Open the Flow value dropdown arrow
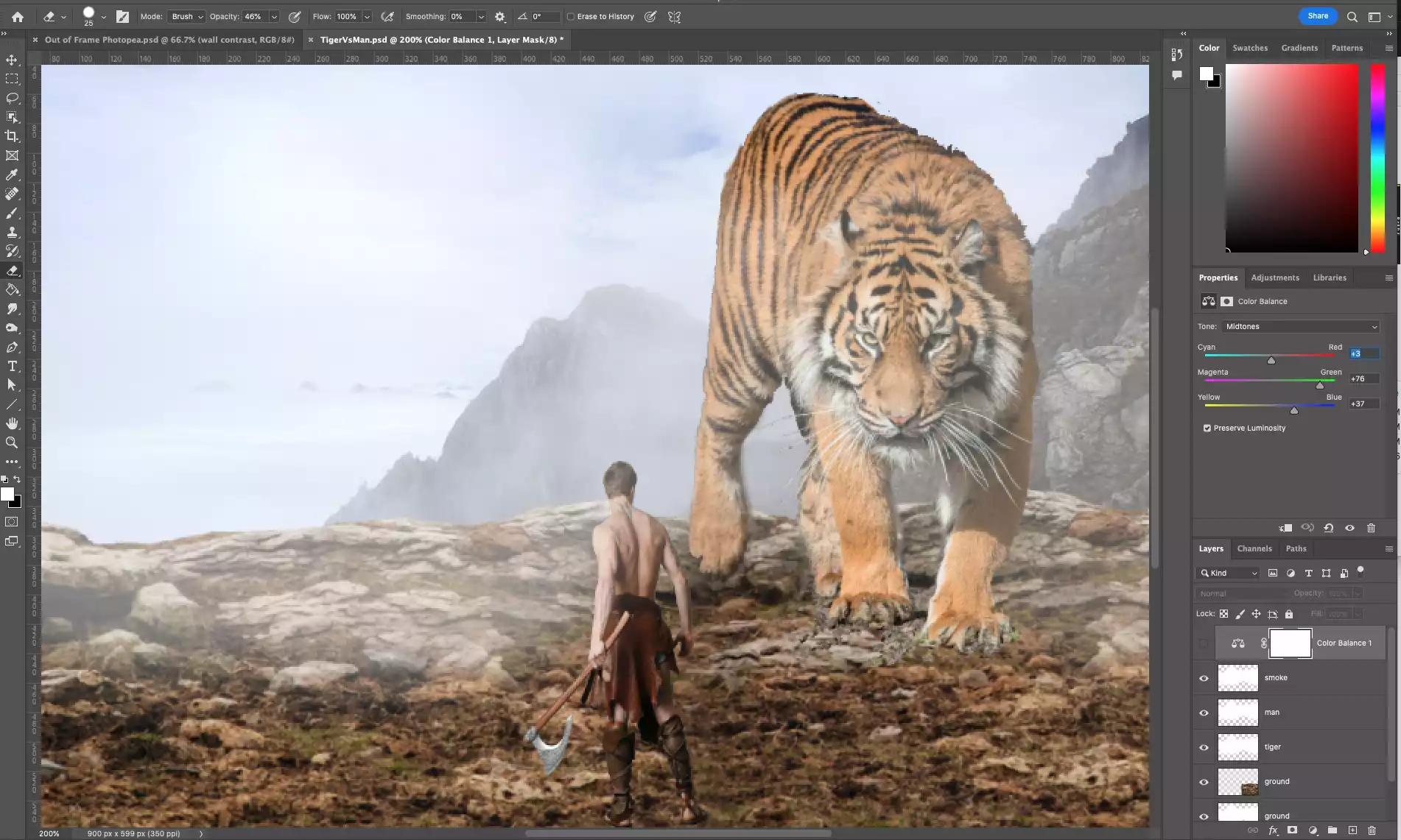Image resolution: width=1401 pixels, height=840 pixels. tap(367, 16)
